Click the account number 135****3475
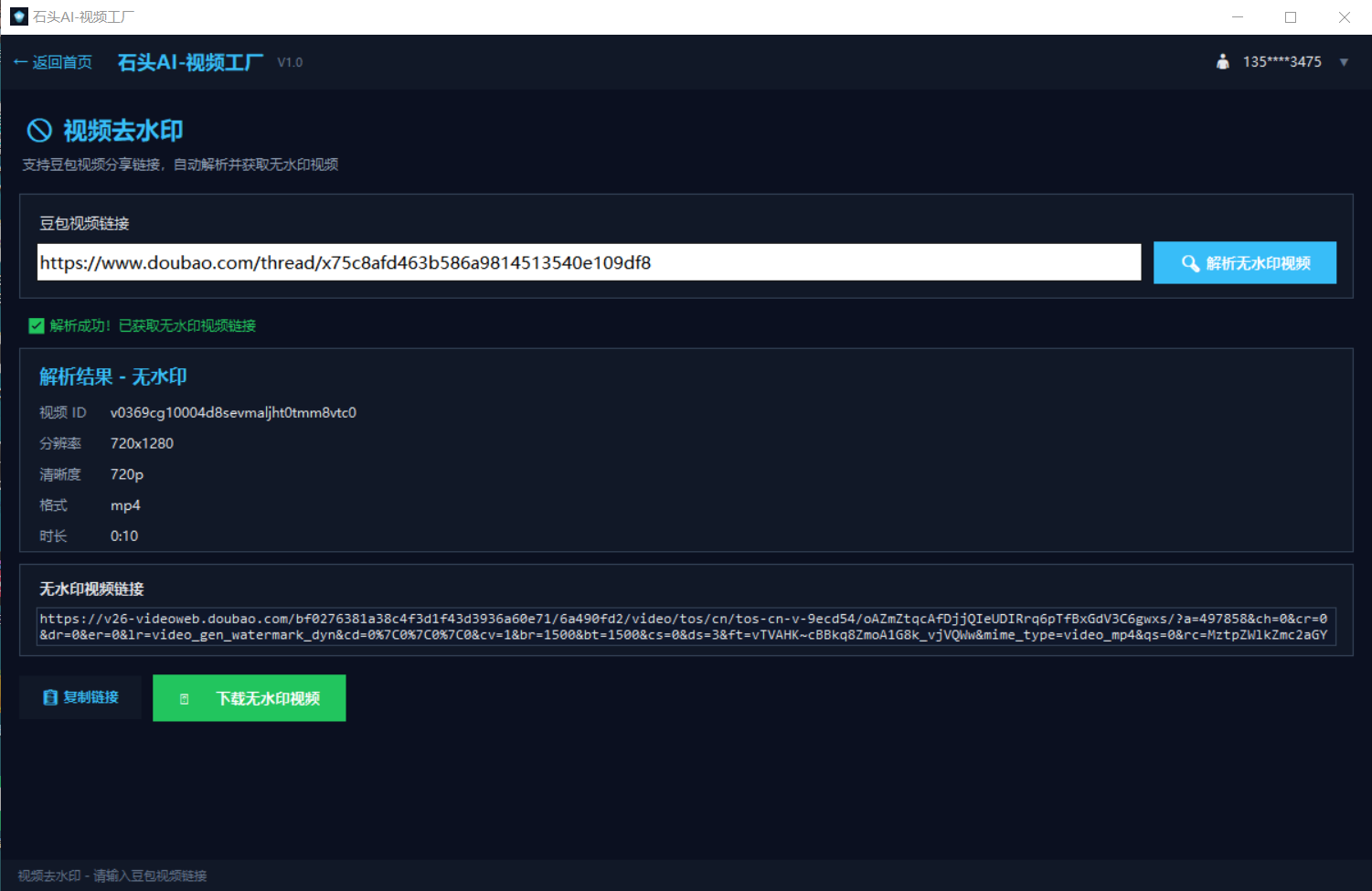1372x891 pixels. 1282,62
